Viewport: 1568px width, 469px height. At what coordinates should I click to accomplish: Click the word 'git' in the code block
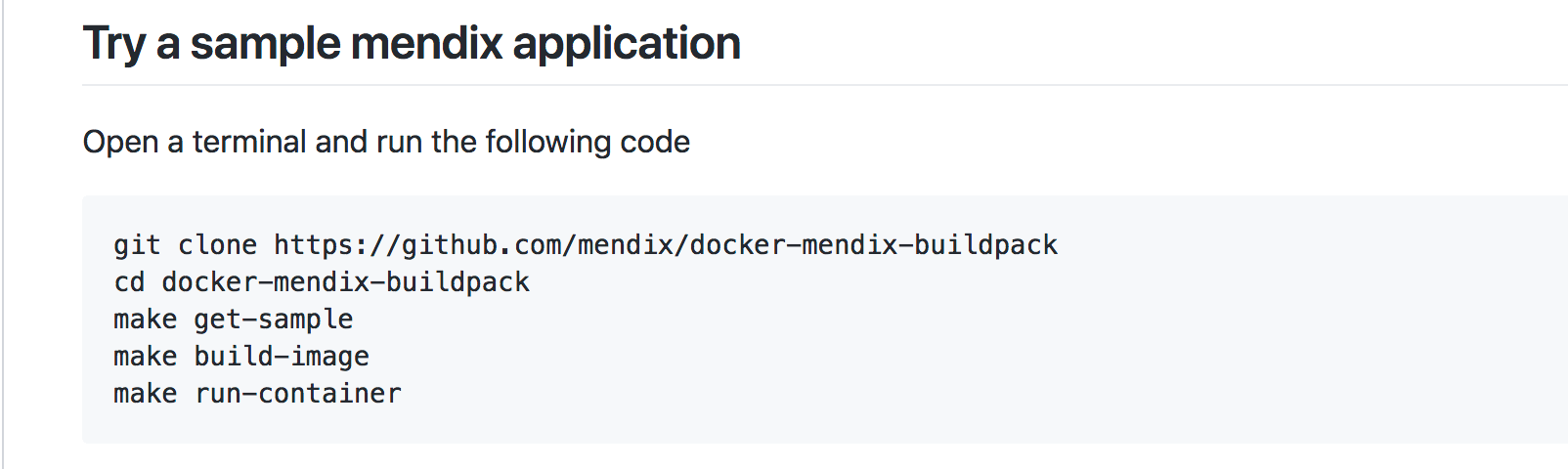(x=137, y=244)
